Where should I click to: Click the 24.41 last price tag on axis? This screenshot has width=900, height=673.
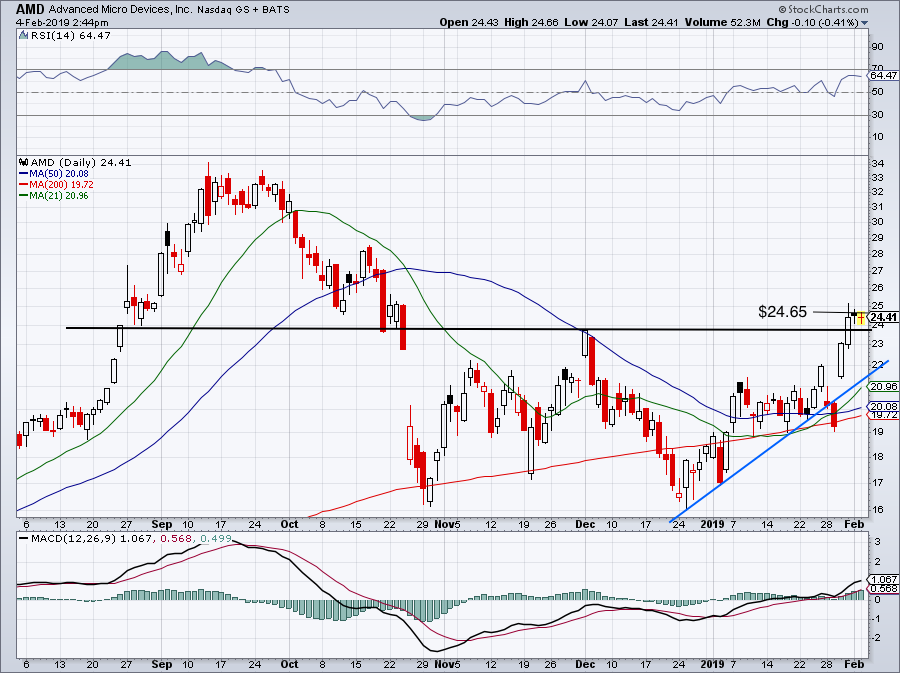click(x=884, y=317)
